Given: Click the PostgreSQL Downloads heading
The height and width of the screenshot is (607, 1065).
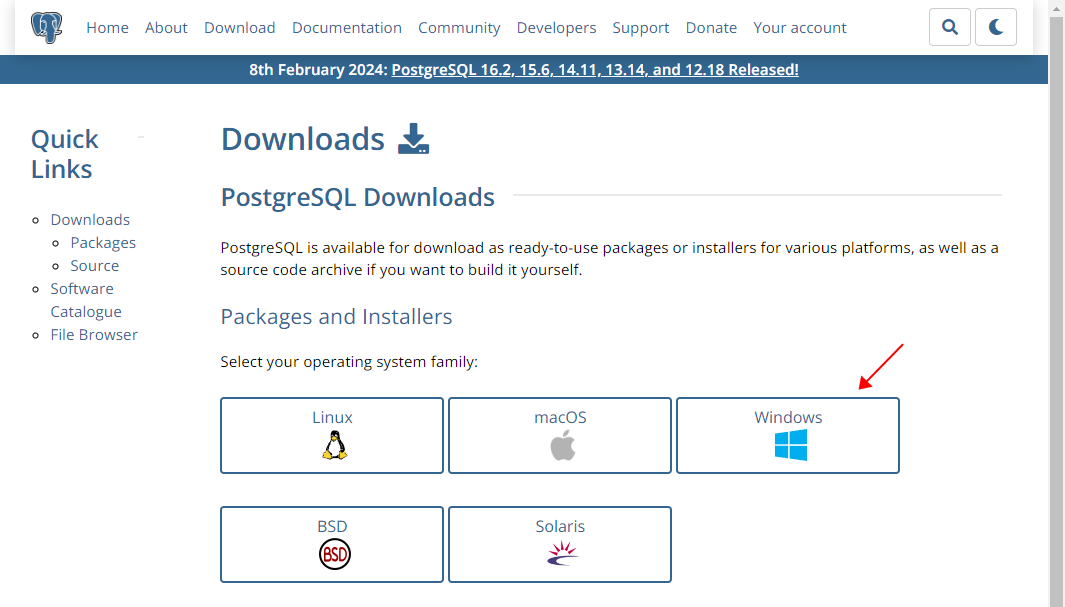Looking at the screenshot, I should pyautogui.click(x=358, y=197).
